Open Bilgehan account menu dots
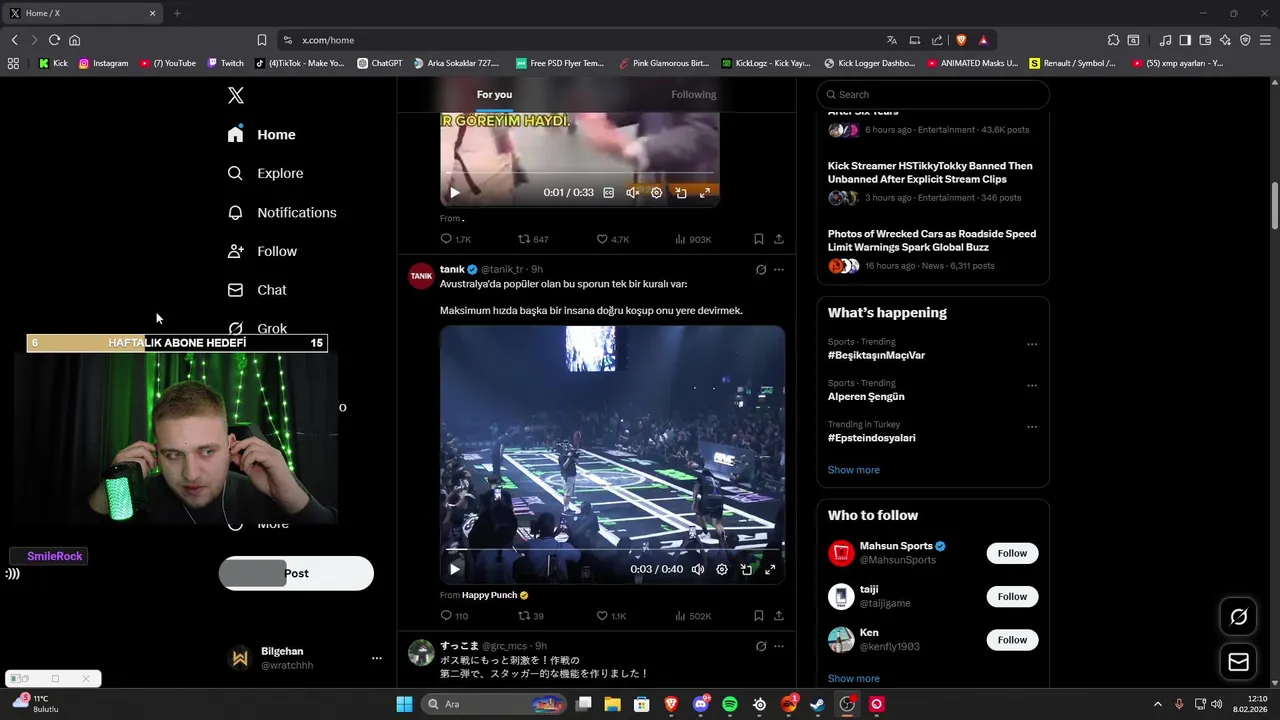Viewport: 1280px width, 720px height. coord(377,658)
